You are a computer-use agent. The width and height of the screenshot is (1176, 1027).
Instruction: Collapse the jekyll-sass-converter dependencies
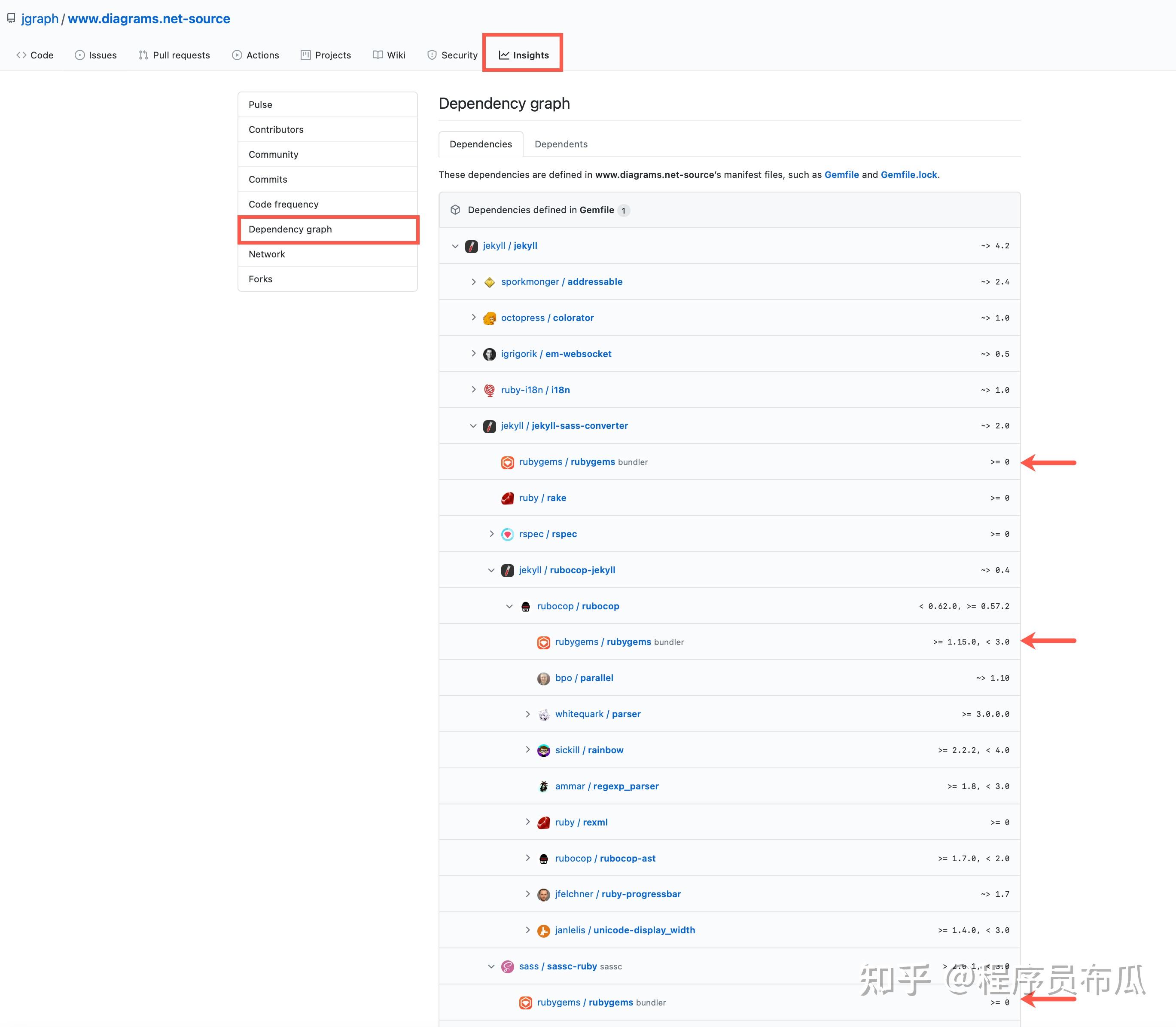(x=473, y=426)
